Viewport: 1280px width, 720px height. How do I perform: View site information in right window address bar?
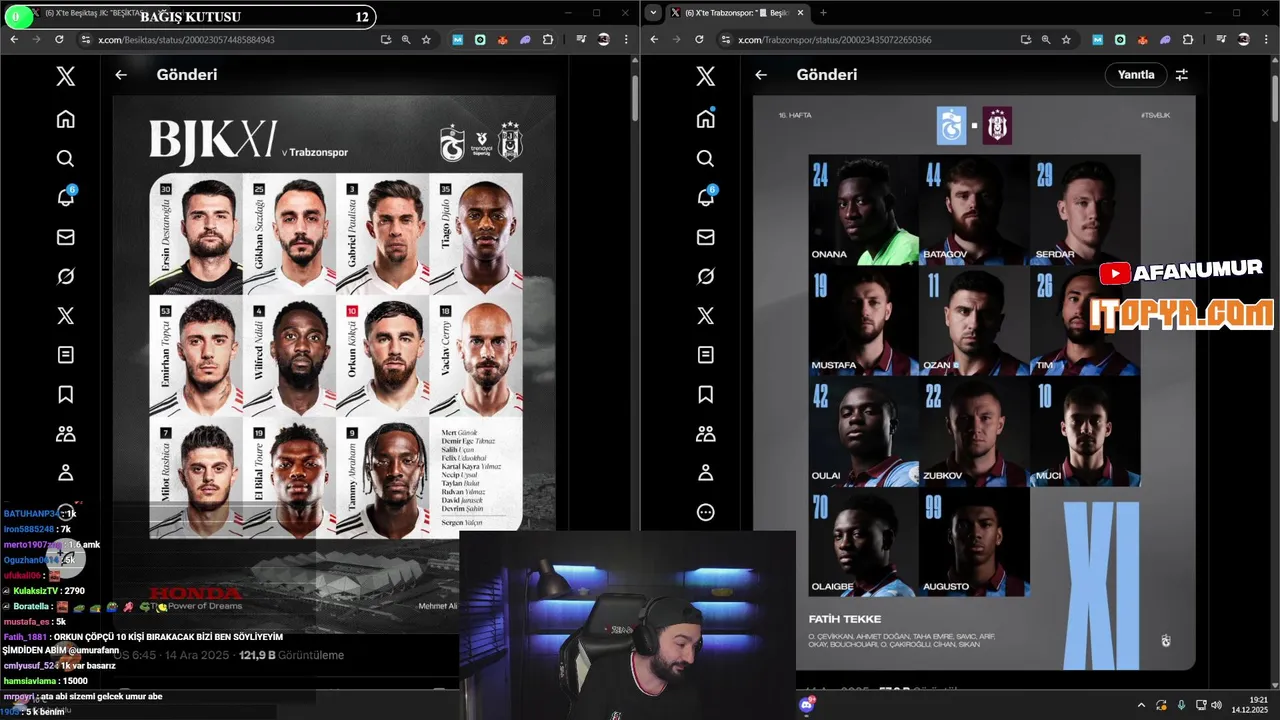[726, 39]
